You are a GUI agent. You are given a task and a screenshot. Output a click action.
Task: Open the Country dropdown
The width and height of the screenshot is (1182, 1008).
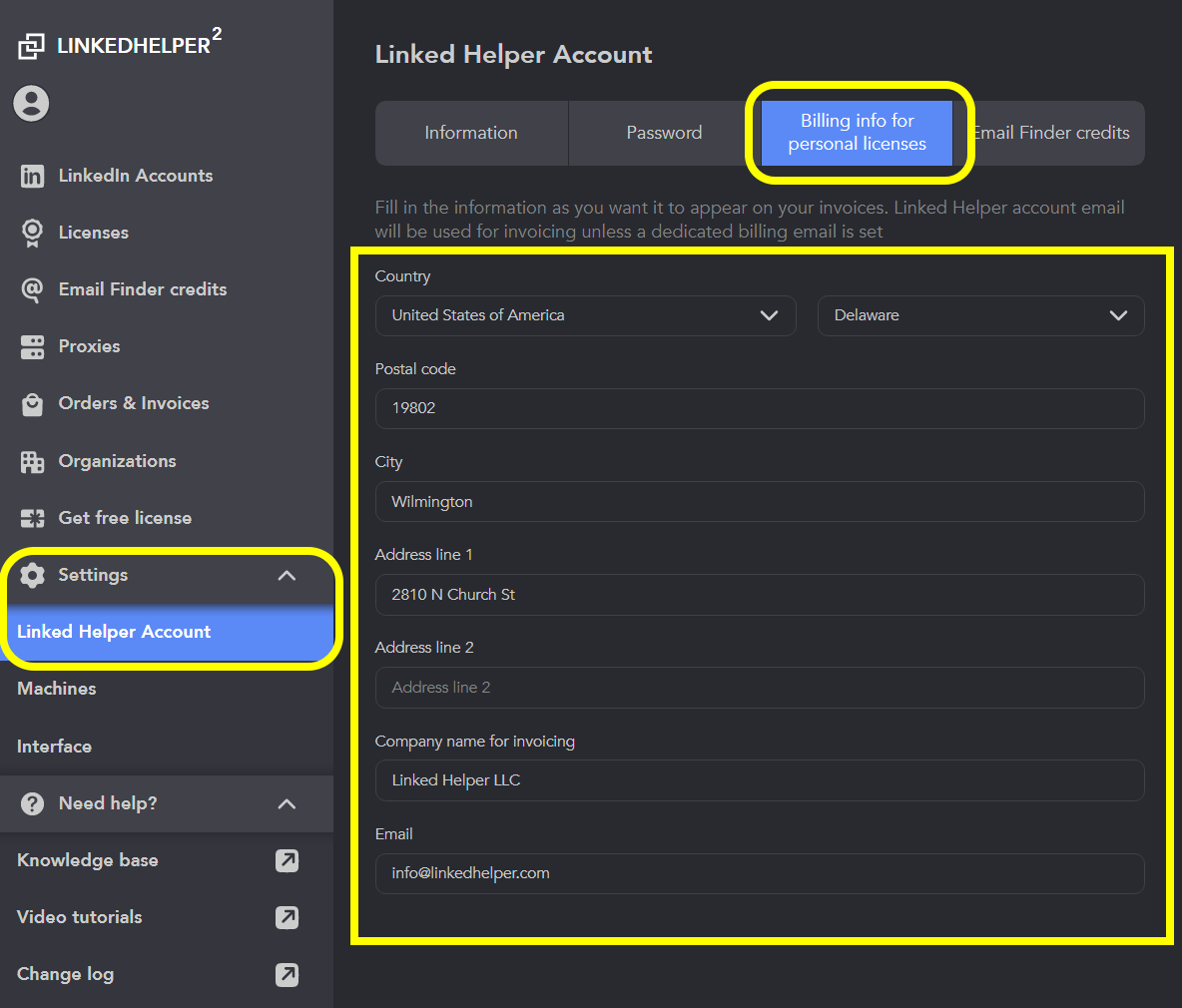coord(586,315)
